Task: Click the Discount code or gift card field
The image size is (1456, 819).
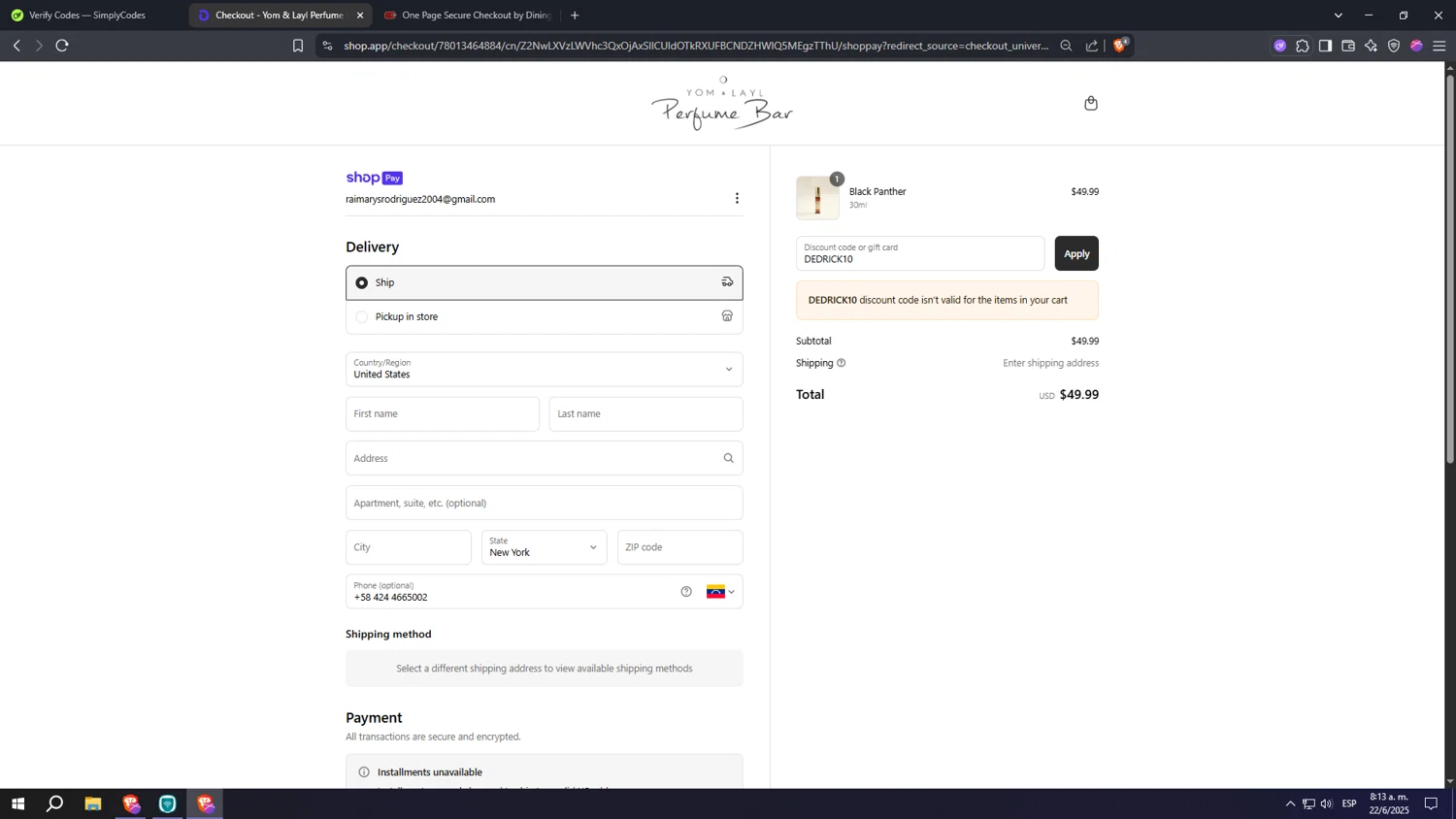Action: [x=920, y=253]
